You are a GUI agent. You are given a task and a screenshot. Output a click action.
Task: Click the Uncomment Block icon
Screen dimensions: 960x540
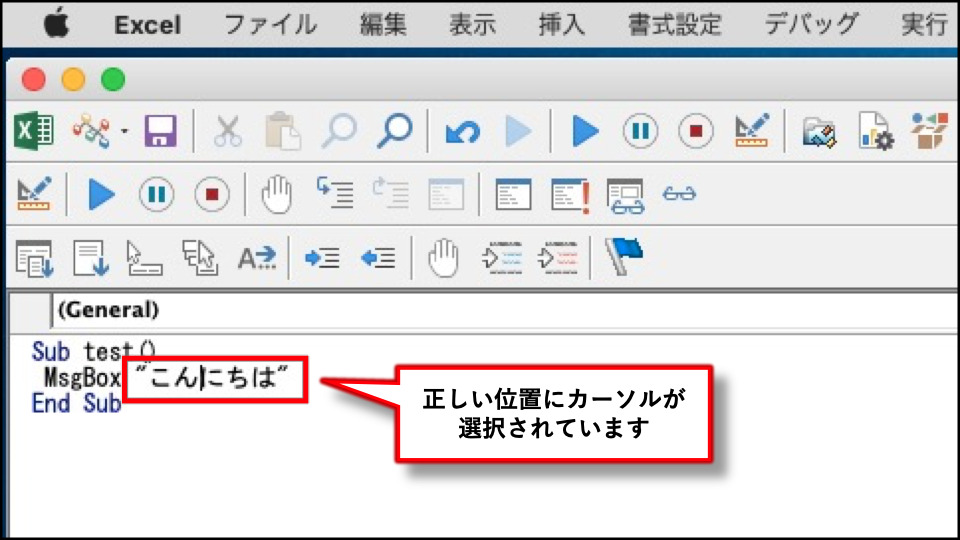(558, 258)
